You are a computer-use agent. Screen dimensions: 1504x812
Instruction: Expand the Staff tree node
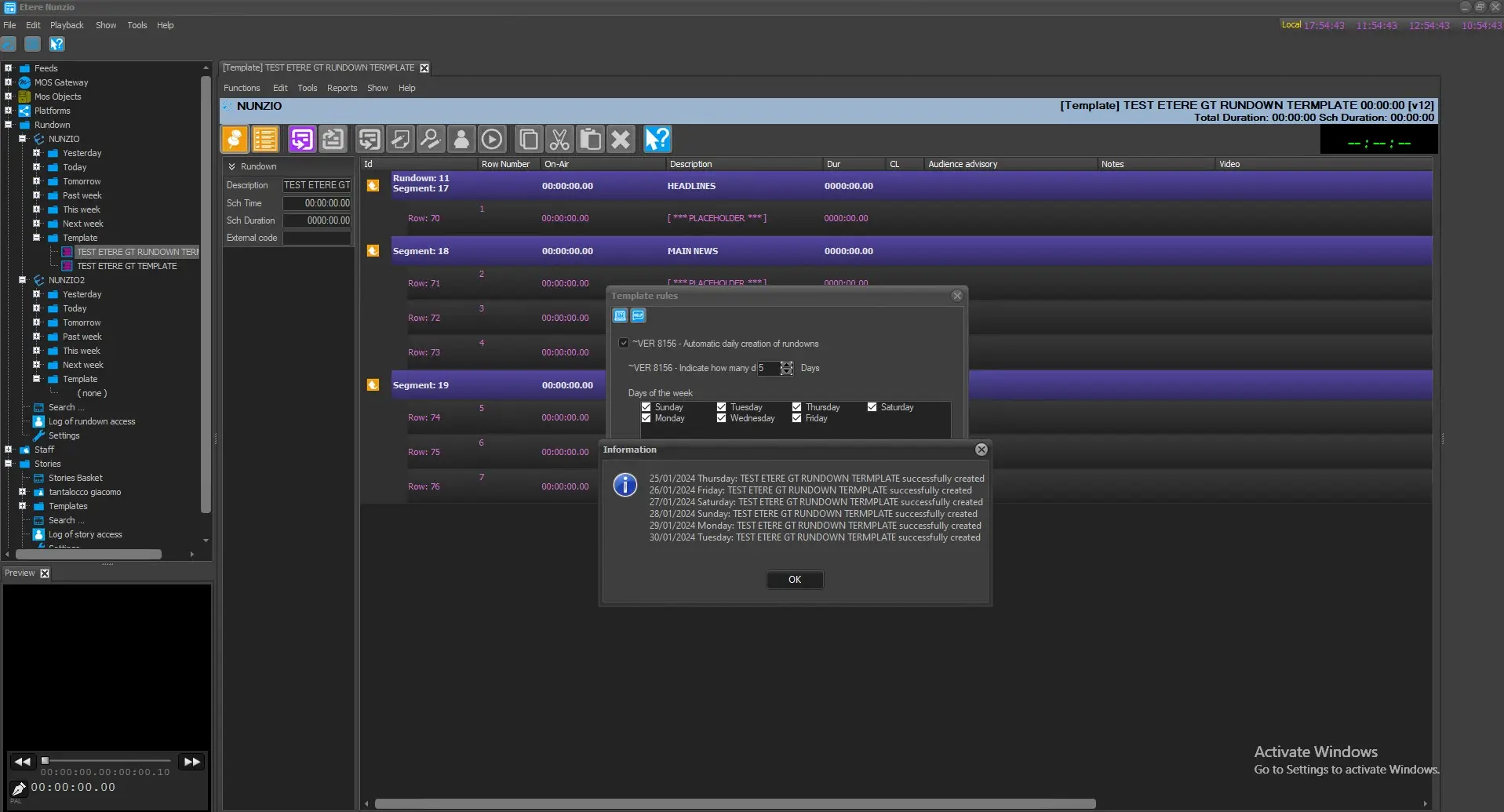9,450
